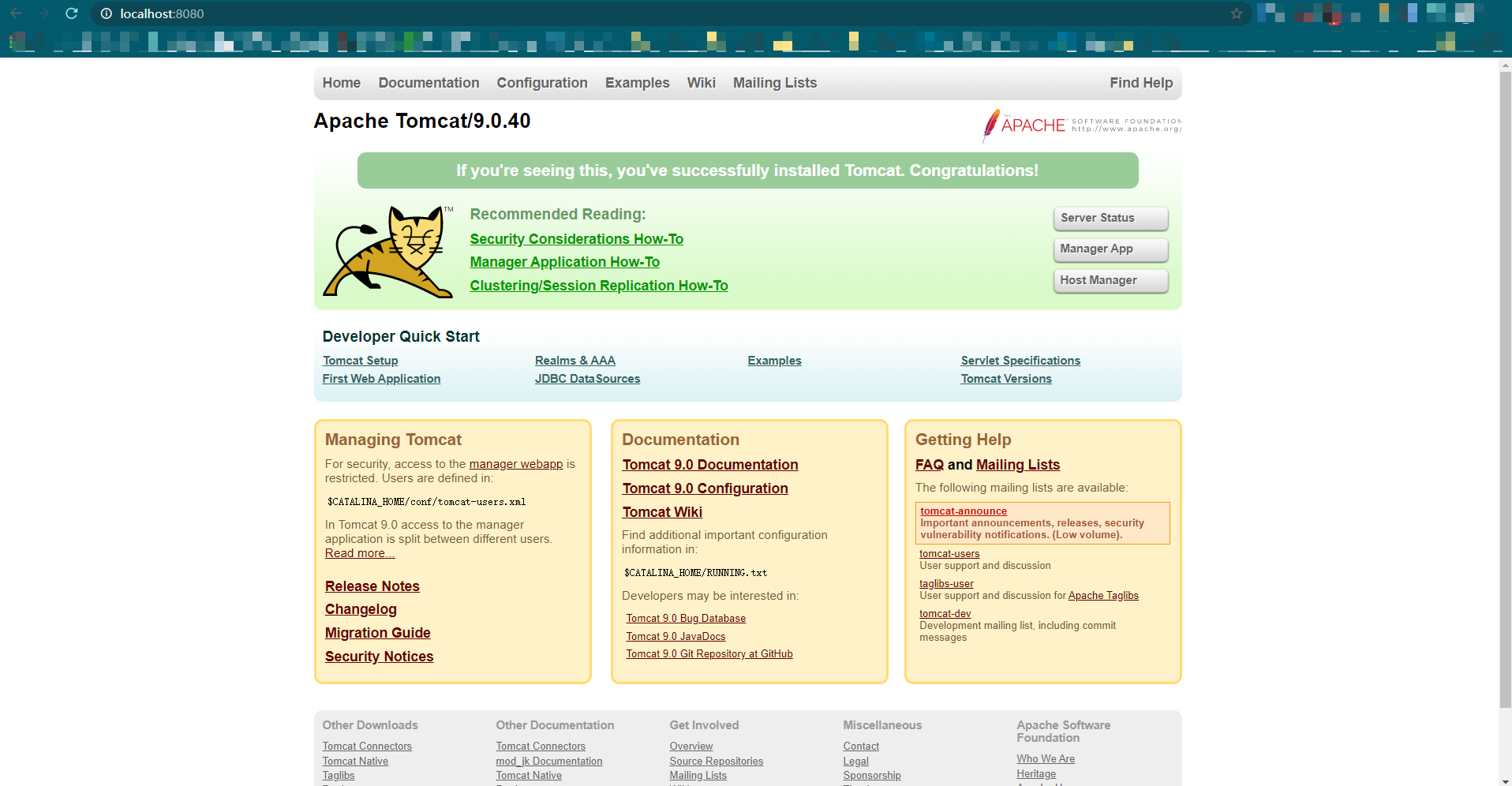Open the Servlet Specifications link
The image size is (1512, 786).
(1020, 361)
